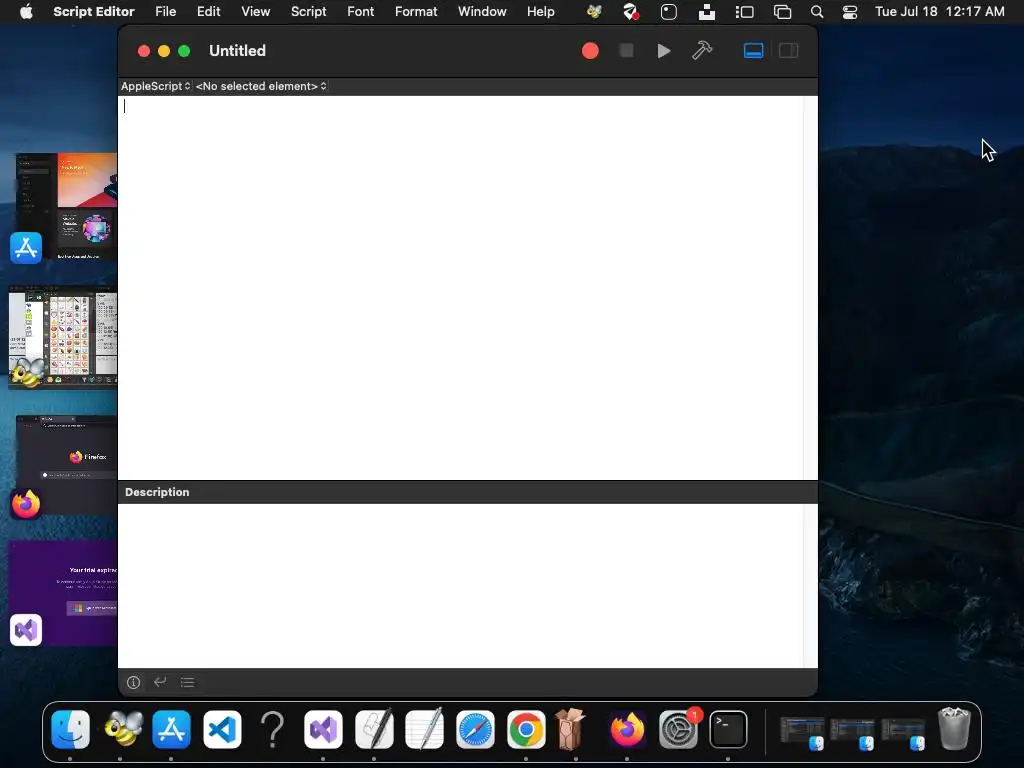This screenshot has height=768, width=1024.
Task: Open Terminal from the Dock
Action: point(728,729)
